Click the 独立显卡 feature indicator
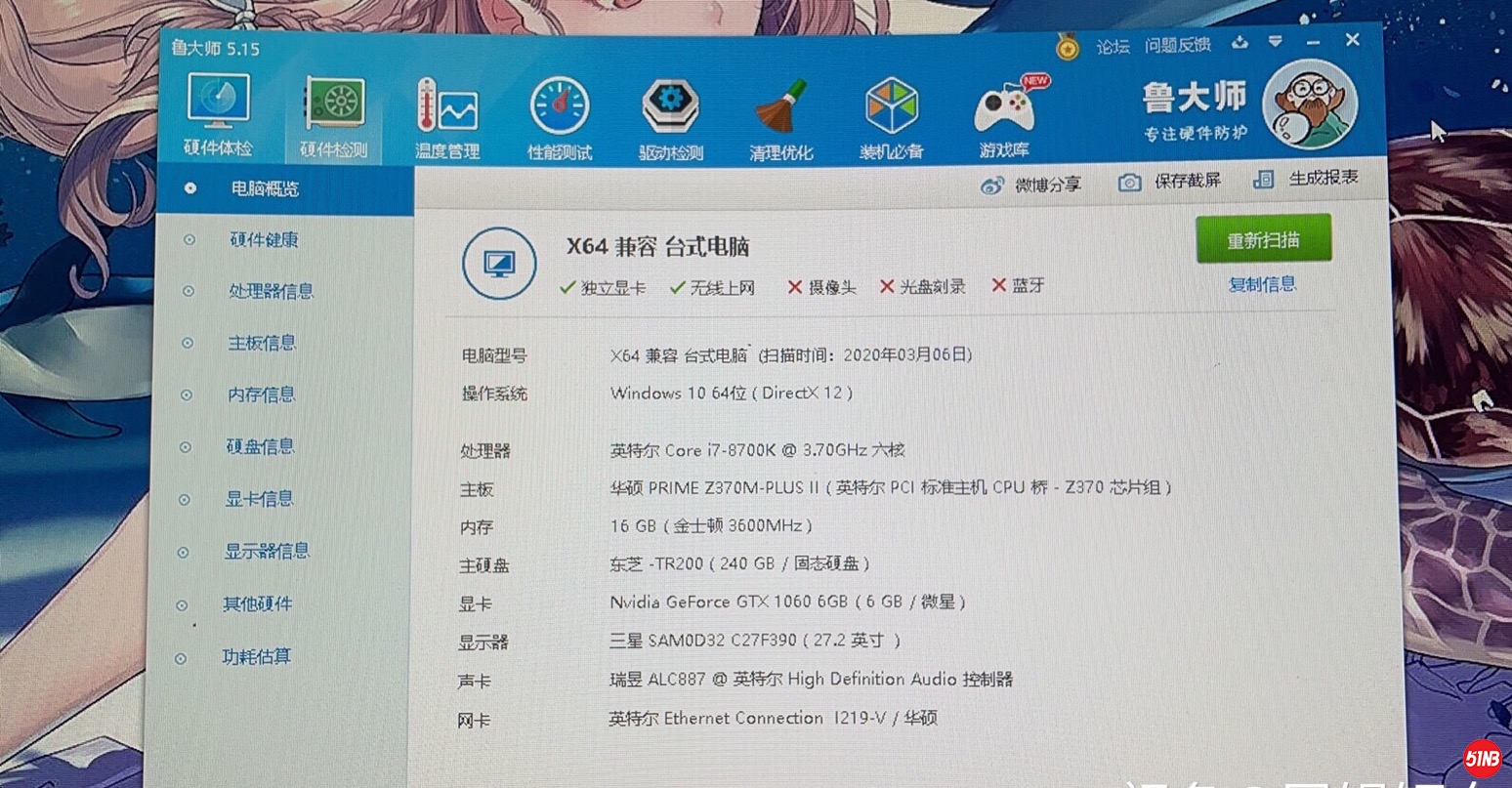 click(603, 288)
